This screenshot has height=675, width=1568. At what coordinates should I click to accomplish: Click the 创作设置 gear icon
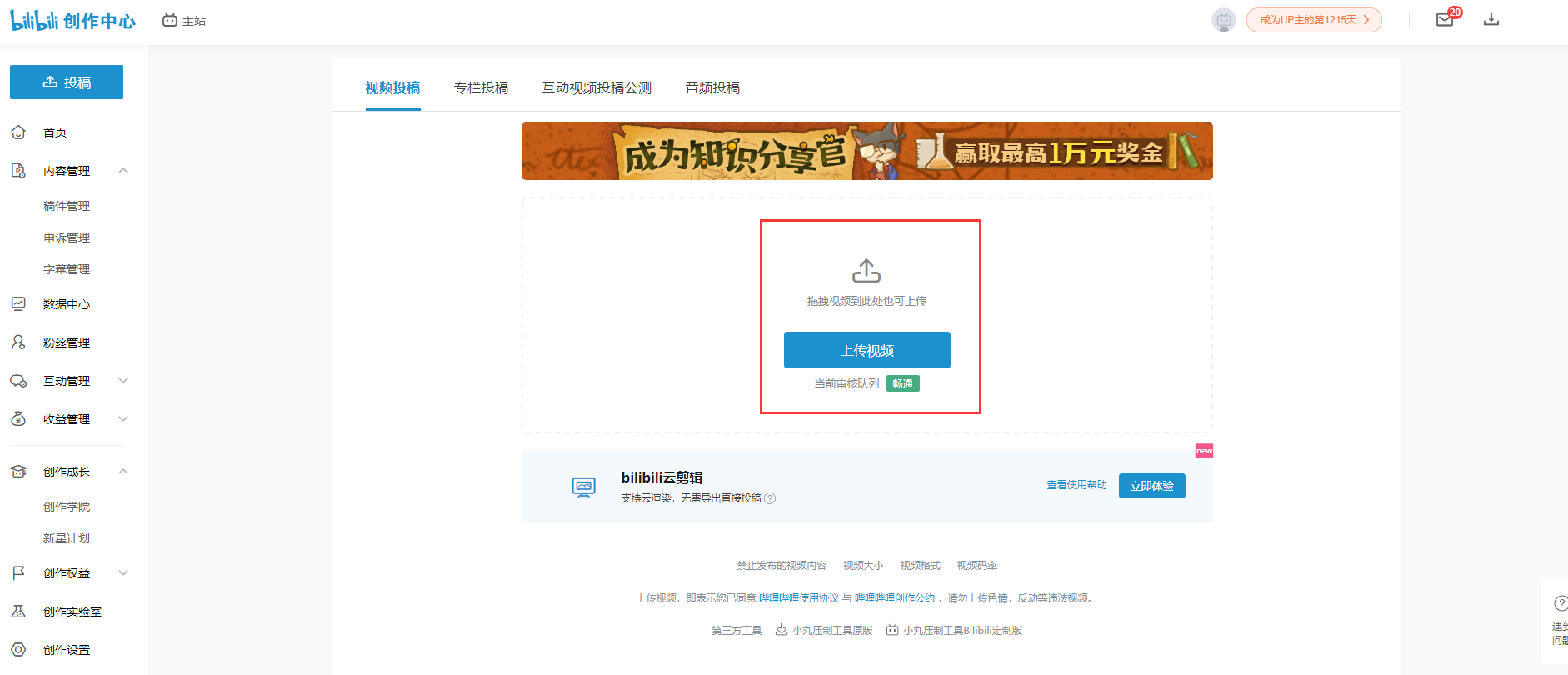pos(18,650)
